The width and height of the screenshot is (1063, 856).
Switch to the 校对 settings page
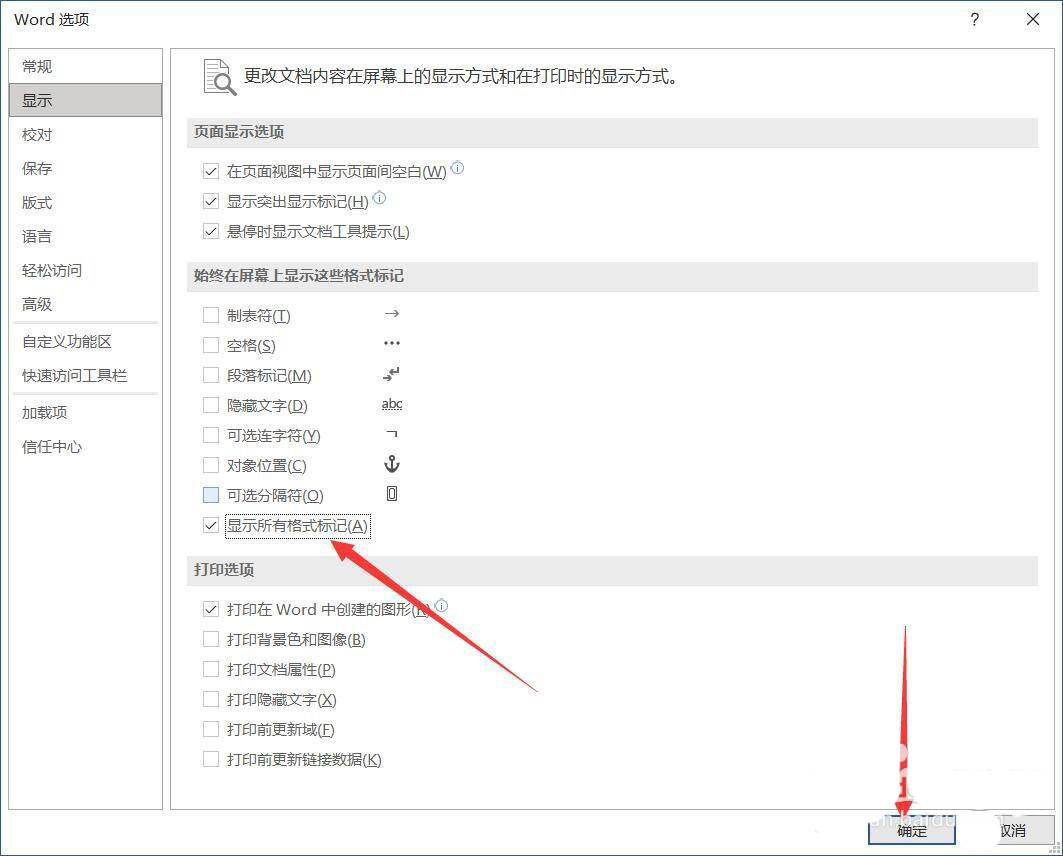pos(37,133)
